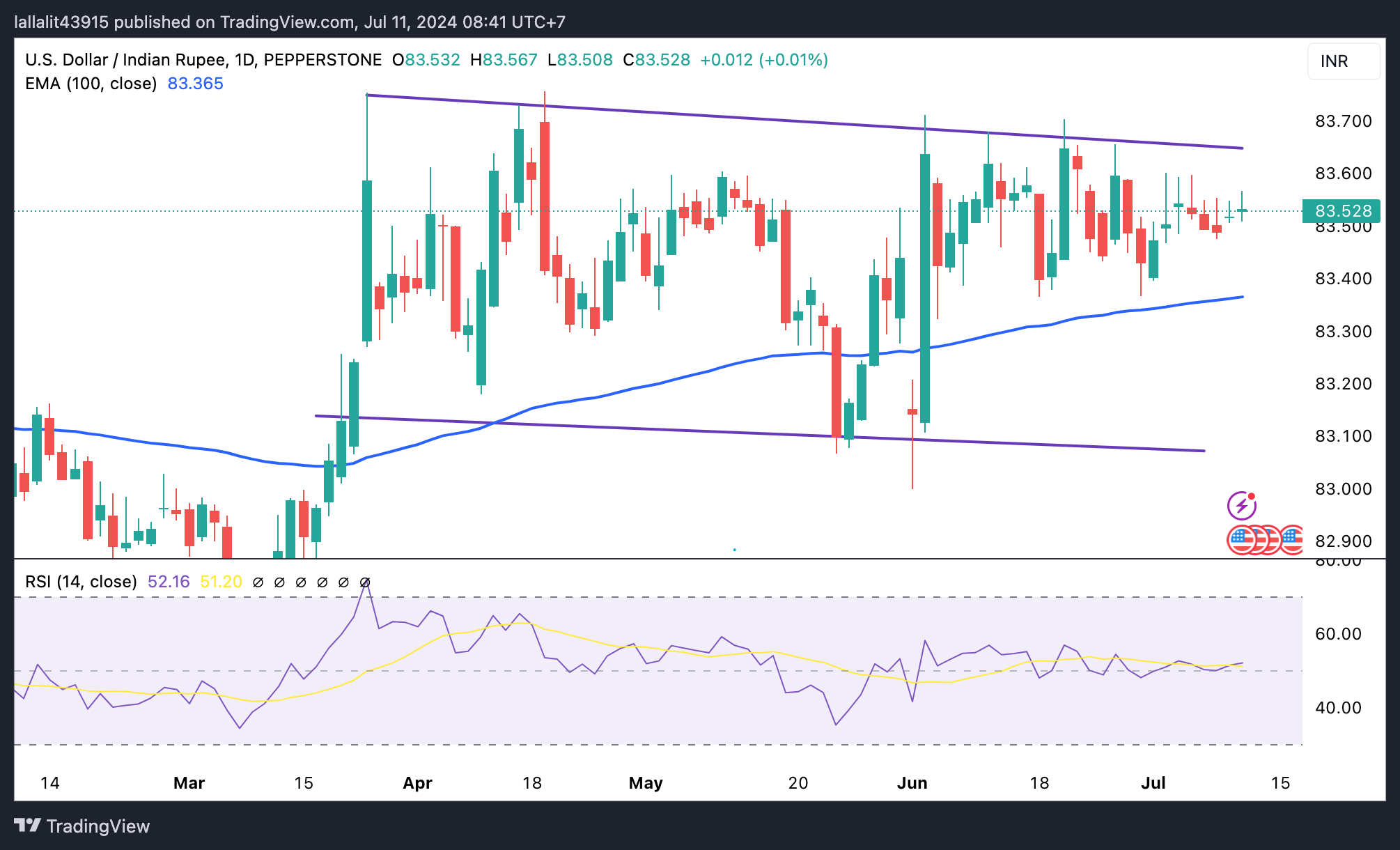Click the blue EMA value 83.365
Viewport: 1400px width, 850px height.
click(196, 84)
